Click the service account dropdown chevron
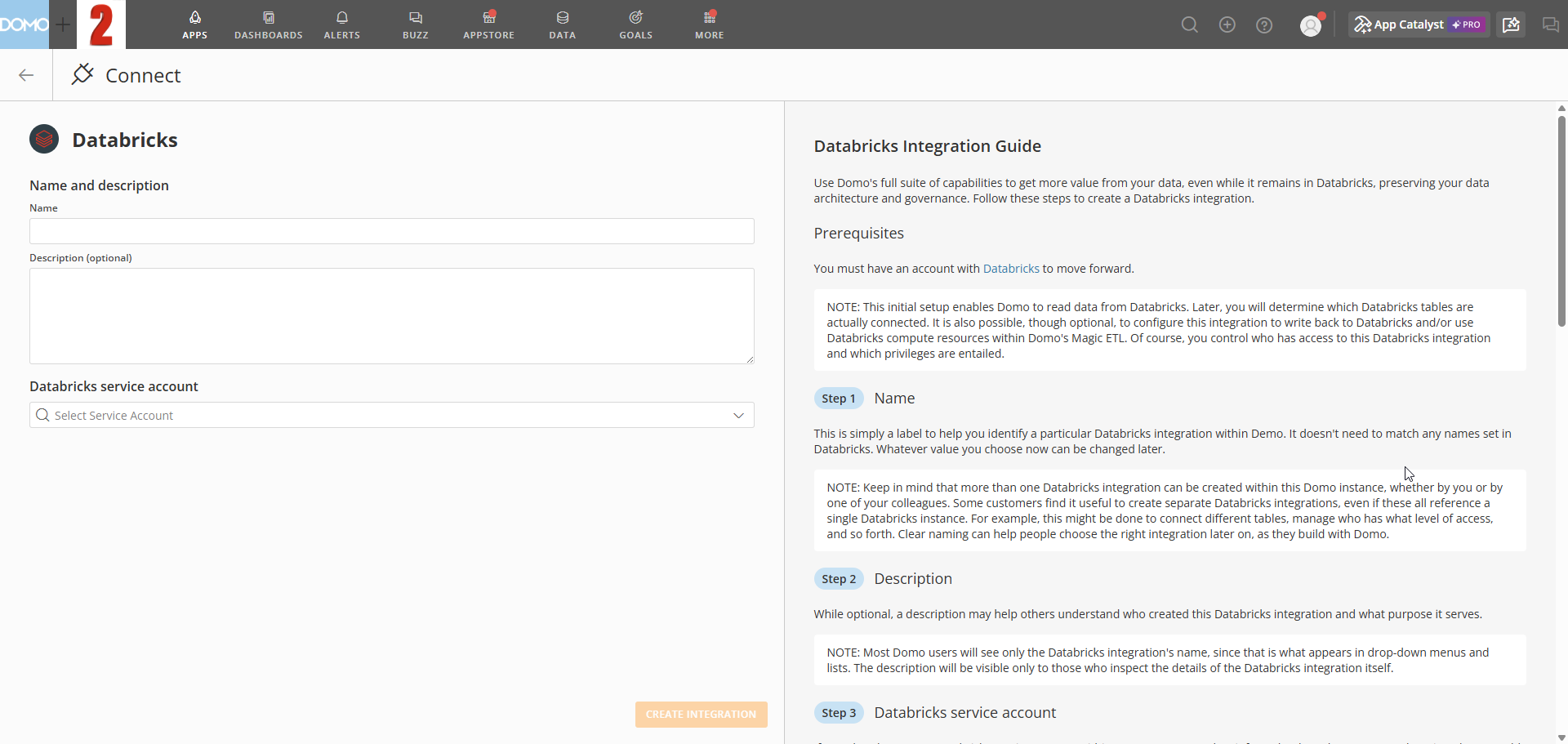This screenshot has width=1568, height=744. pos(738,415)
